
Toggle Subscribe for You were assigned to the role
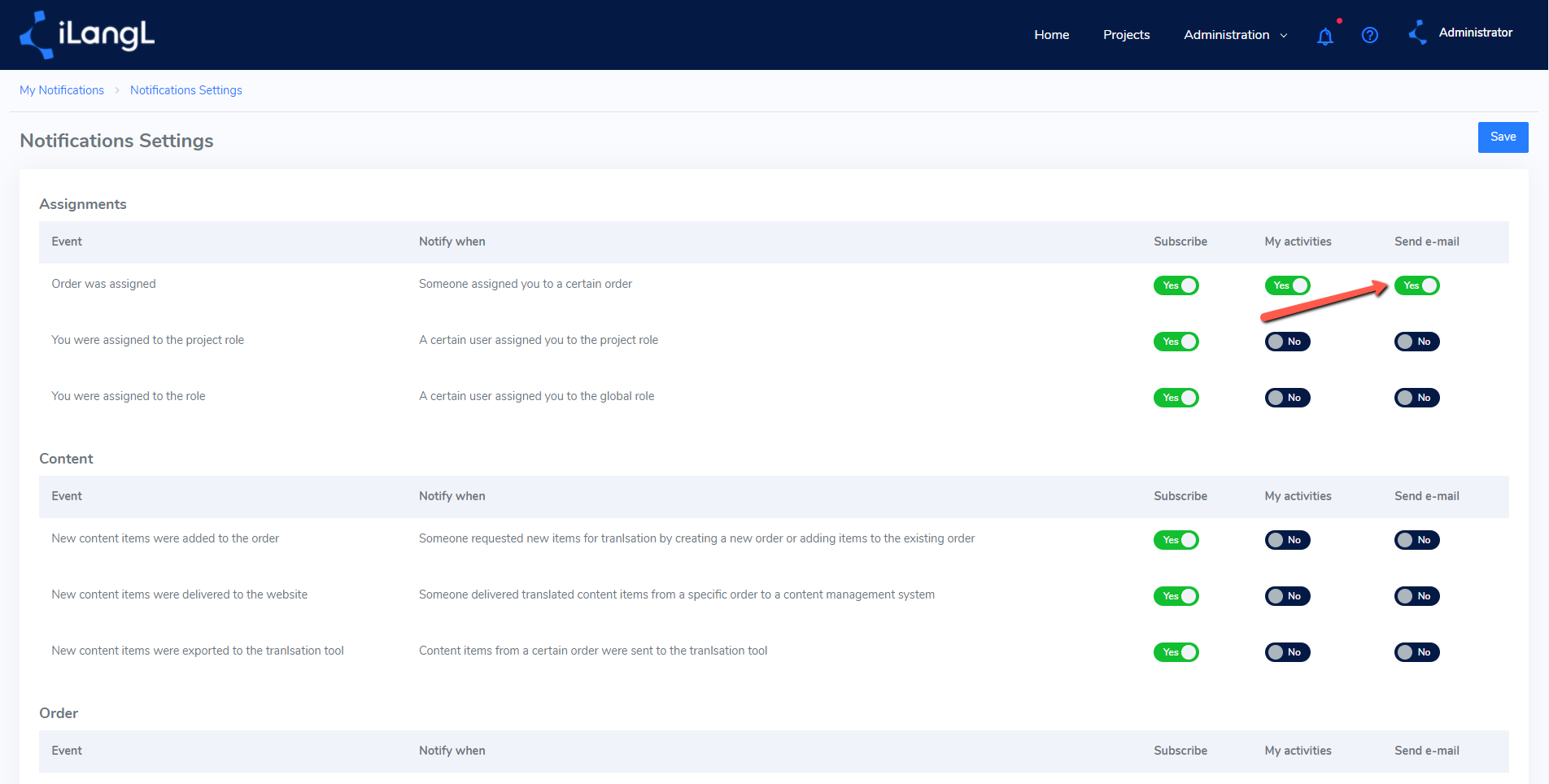[1176, 398]
